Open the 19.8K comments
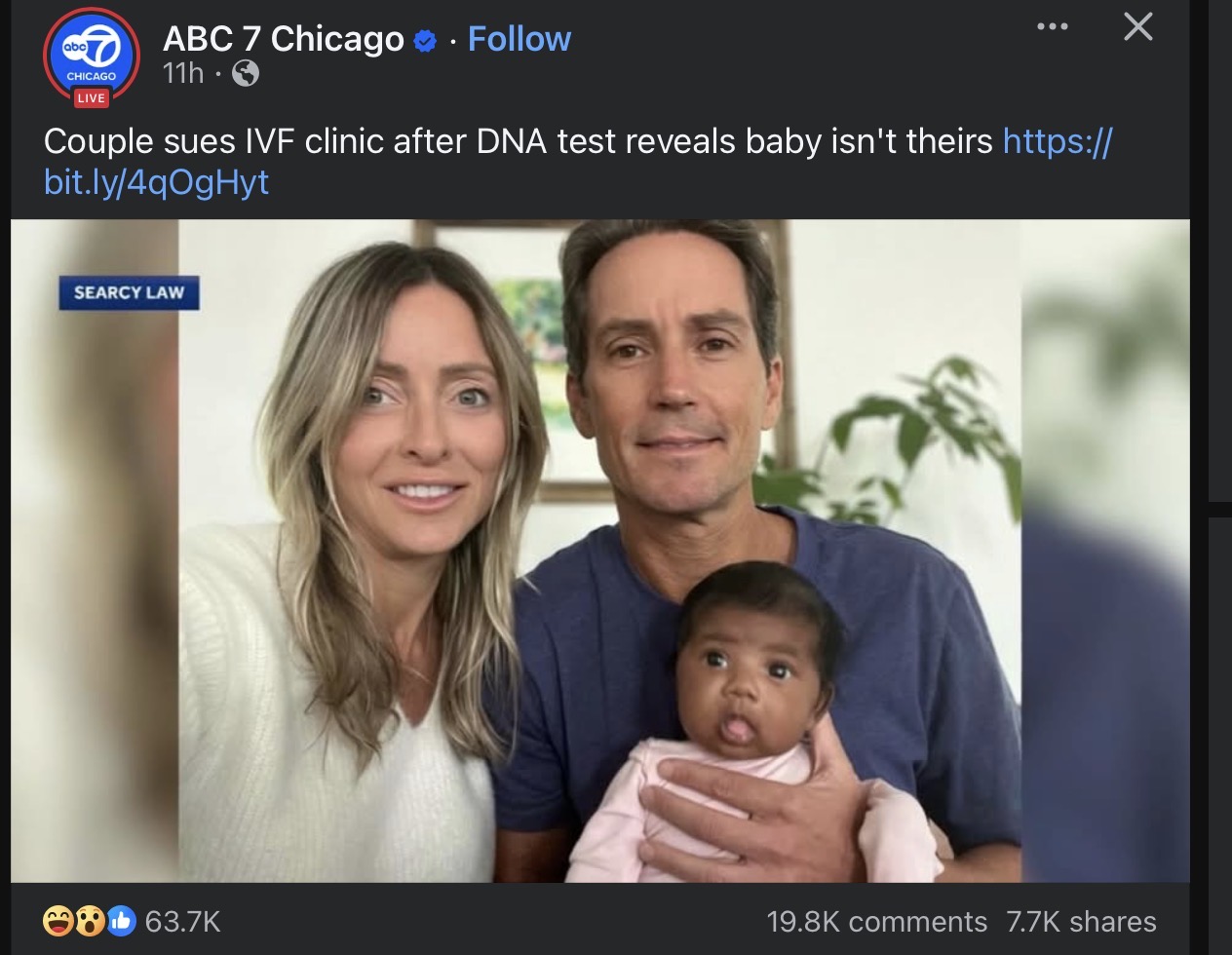Viewport: 1232px width, 955px height. pyautogui.click(x=876, y=921)
